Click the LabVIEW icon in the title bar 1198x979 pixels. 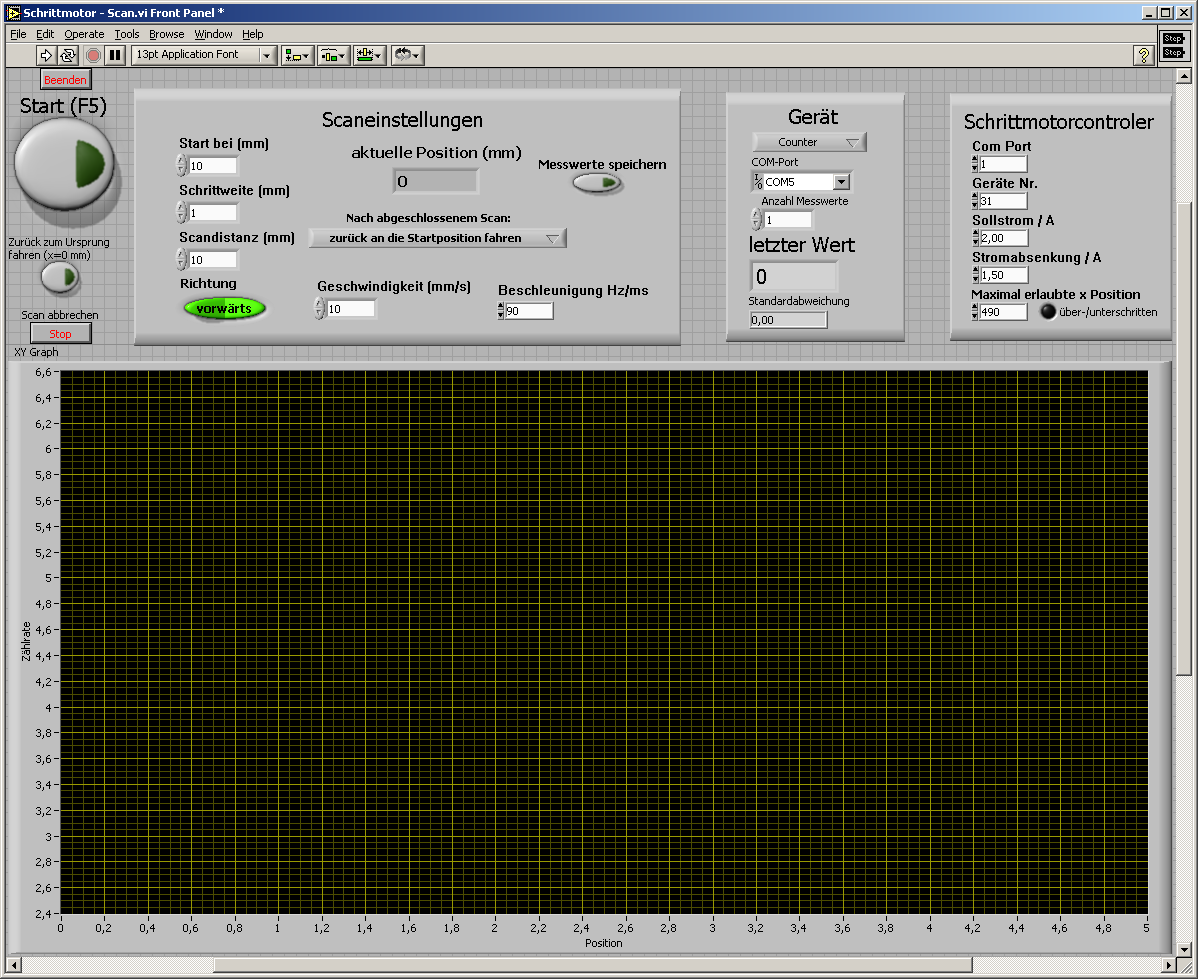13,12
